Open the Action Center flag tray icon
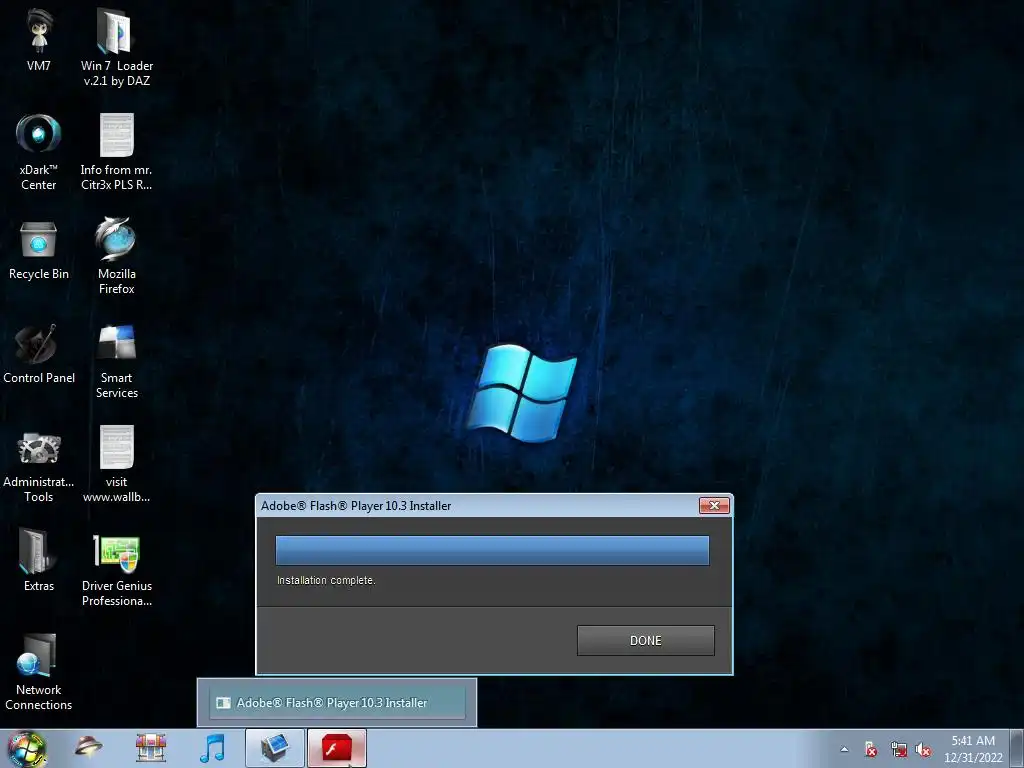The height and width of the screenshot is (768, 1024). click(871, 749)
